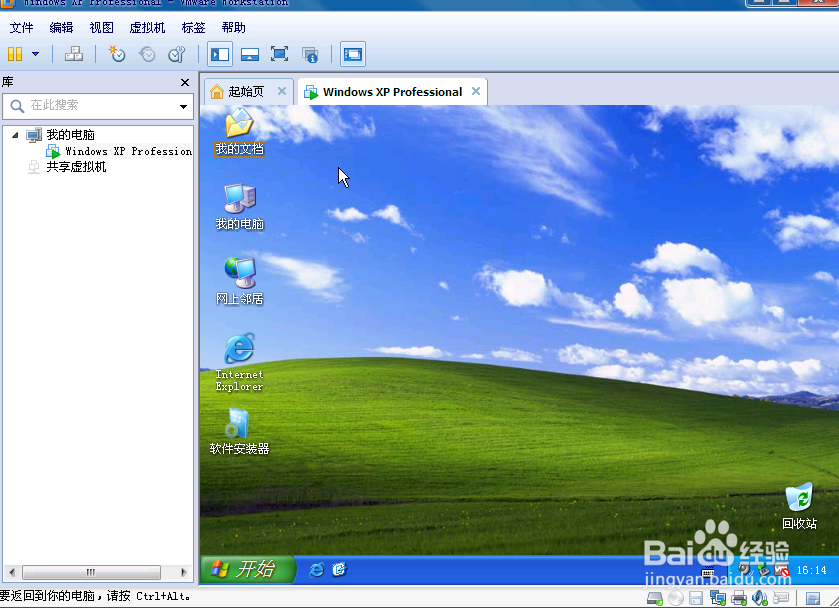Toggle the console view button
Image resolution: width=839 pixels, height=608 pixels.
click(353, 54)
